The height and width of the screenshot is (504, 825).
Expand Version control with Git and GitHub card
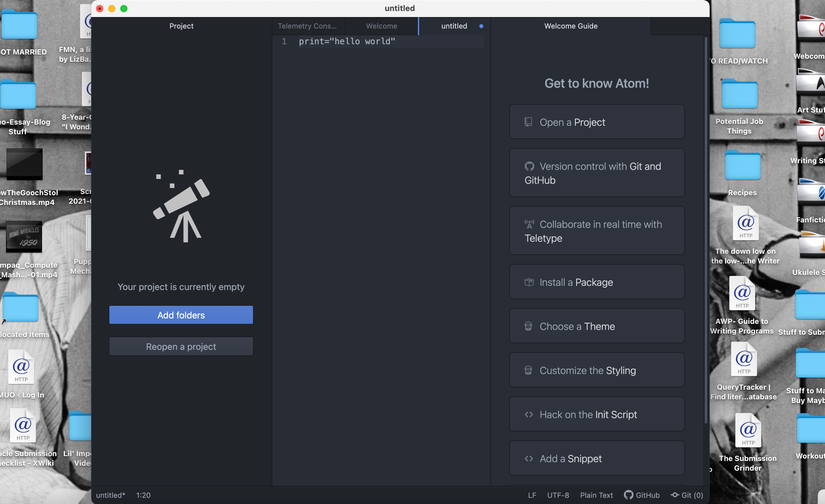(597, 173)
